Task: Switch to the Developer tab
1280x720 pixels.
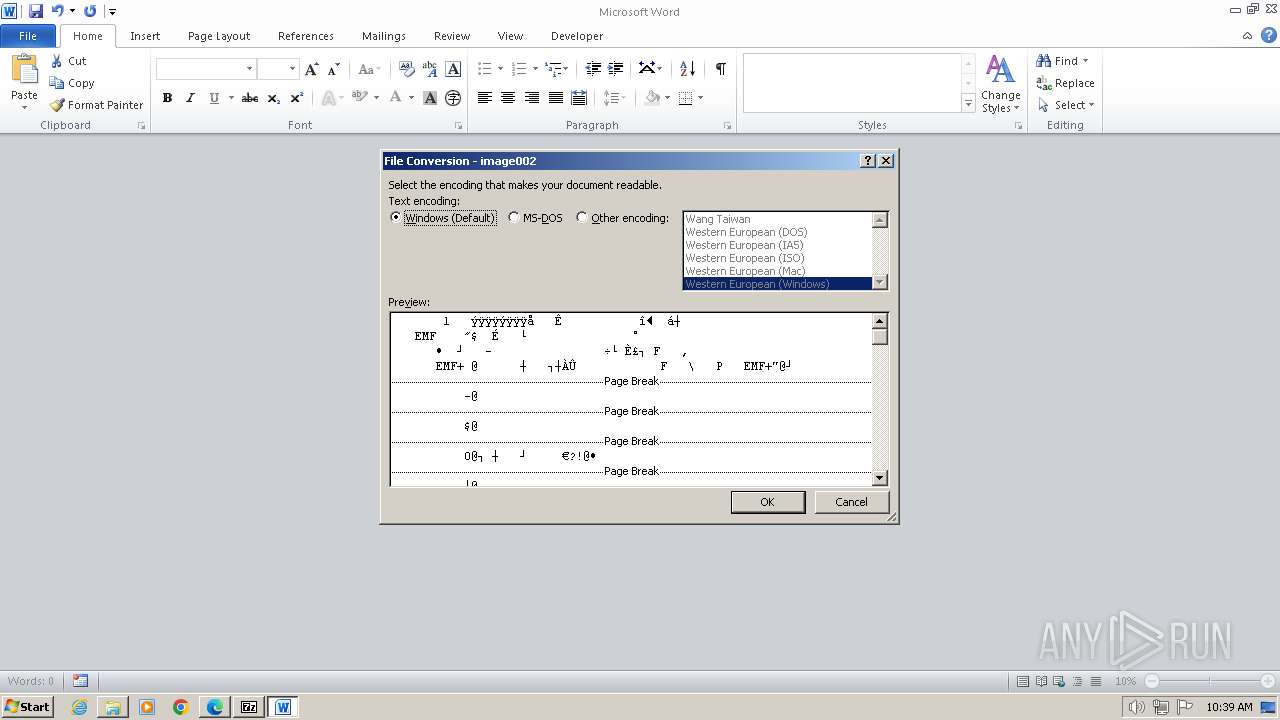Action: [x=577, y=36]
